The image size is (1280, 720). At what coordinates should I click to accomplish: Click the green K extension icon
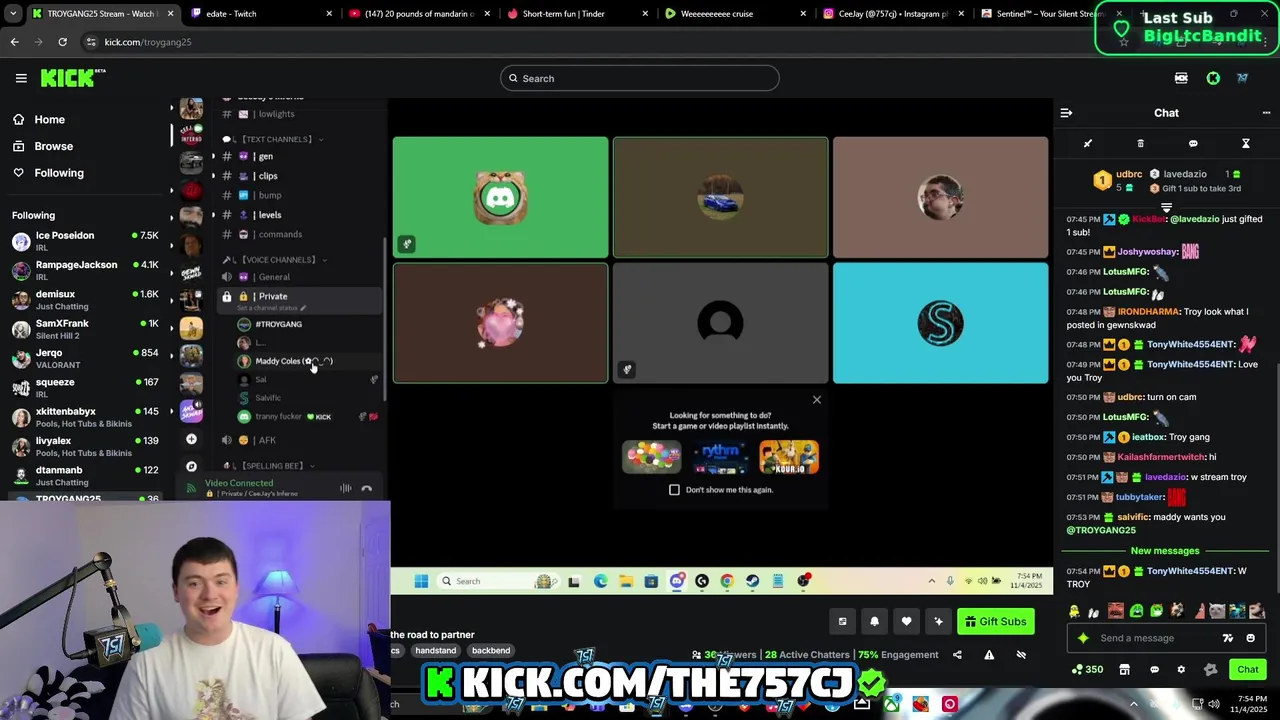tap(1213, 78)
